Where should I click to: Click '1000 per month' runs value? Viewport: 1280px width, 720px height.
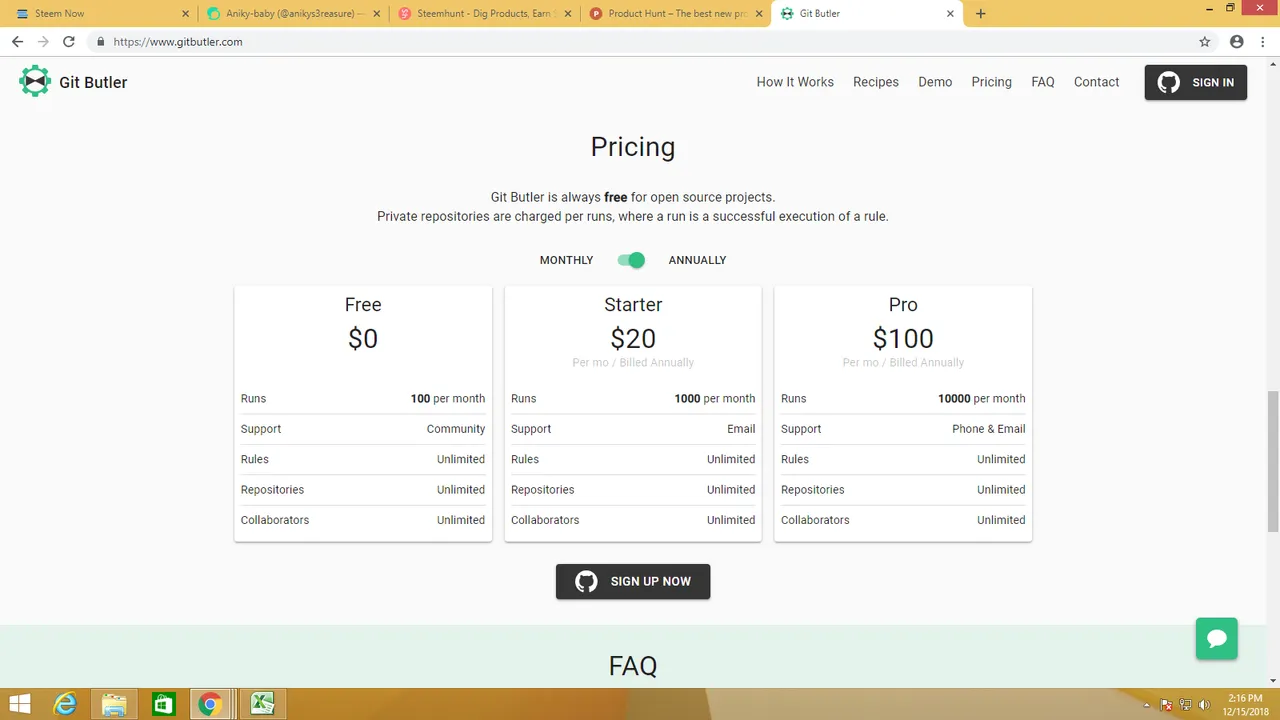714,398
